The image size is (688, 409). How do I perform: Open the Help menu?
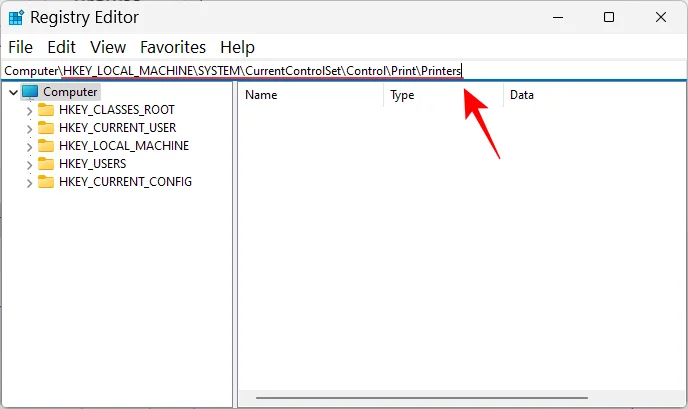coord(237,47)
